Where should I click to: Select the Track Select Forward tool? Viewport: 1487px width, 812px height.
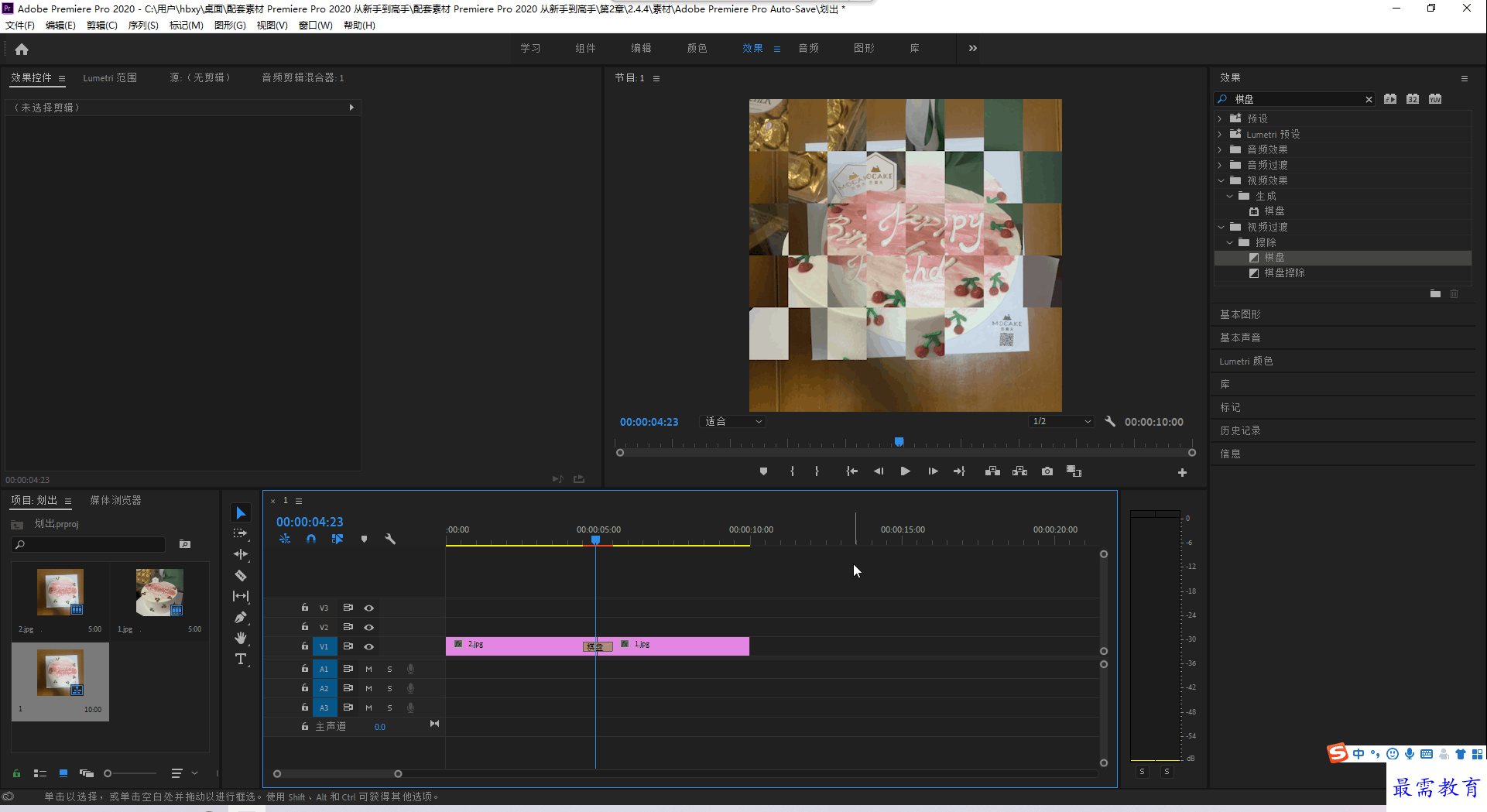pos(241,533)
